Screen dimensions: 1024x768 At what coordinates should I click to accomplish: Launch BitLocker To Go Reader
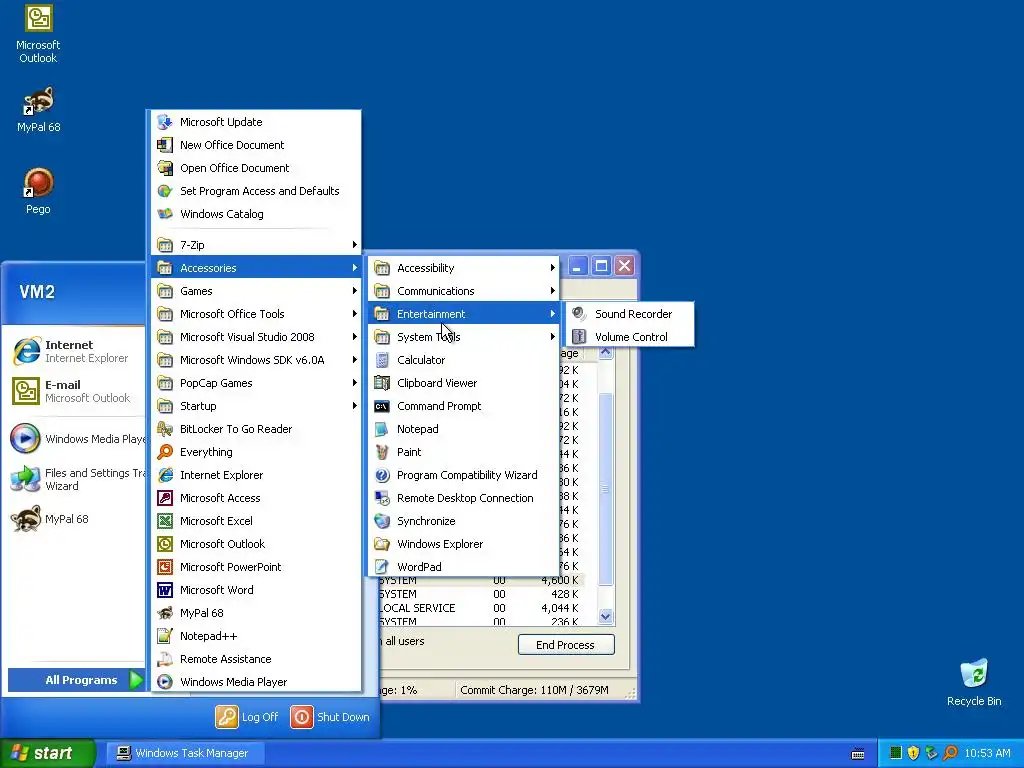256,429
